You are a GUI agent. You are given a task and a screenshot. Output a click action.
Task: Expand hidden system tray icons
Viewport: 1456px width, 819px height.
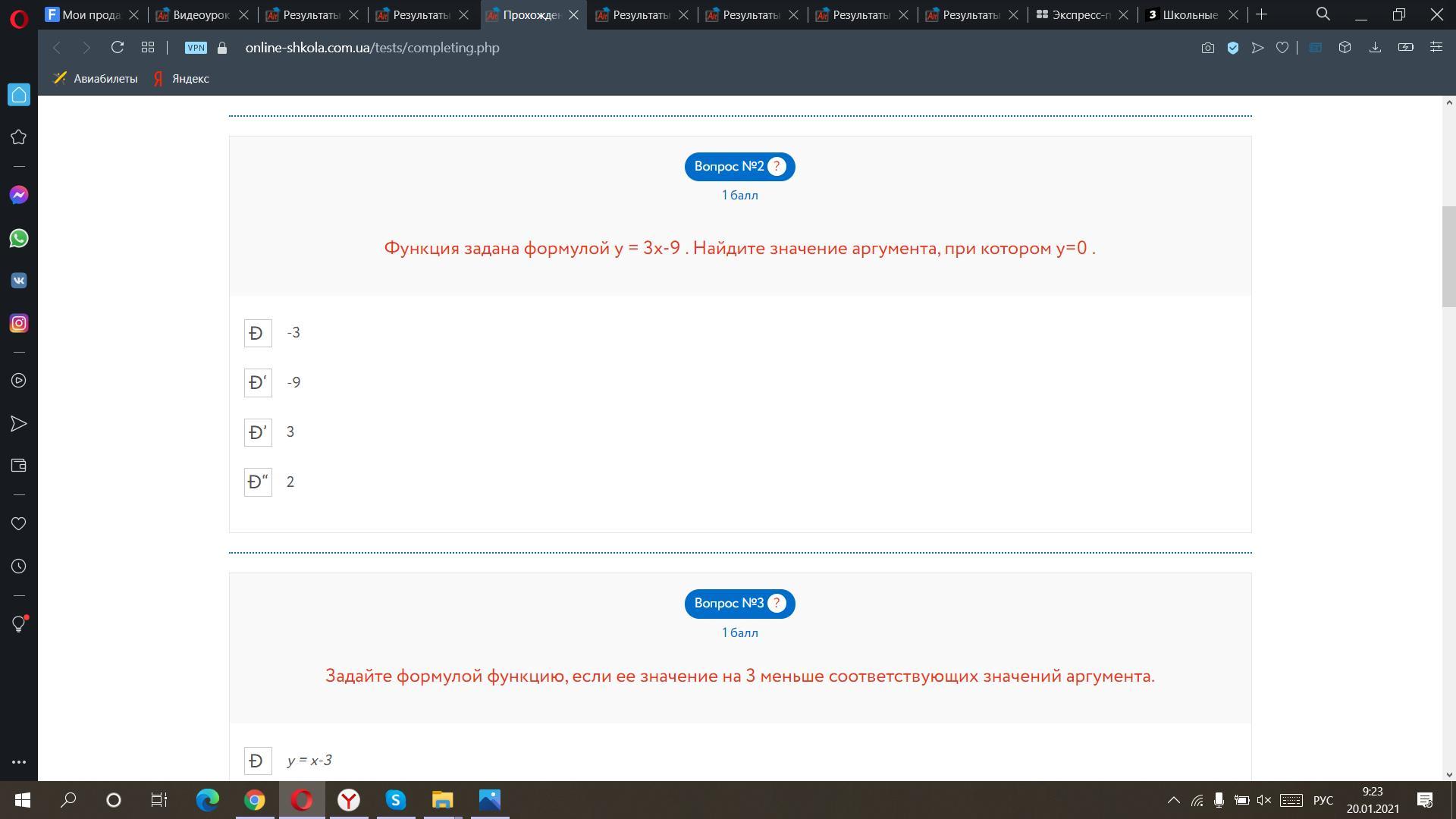coord(1173,800)
